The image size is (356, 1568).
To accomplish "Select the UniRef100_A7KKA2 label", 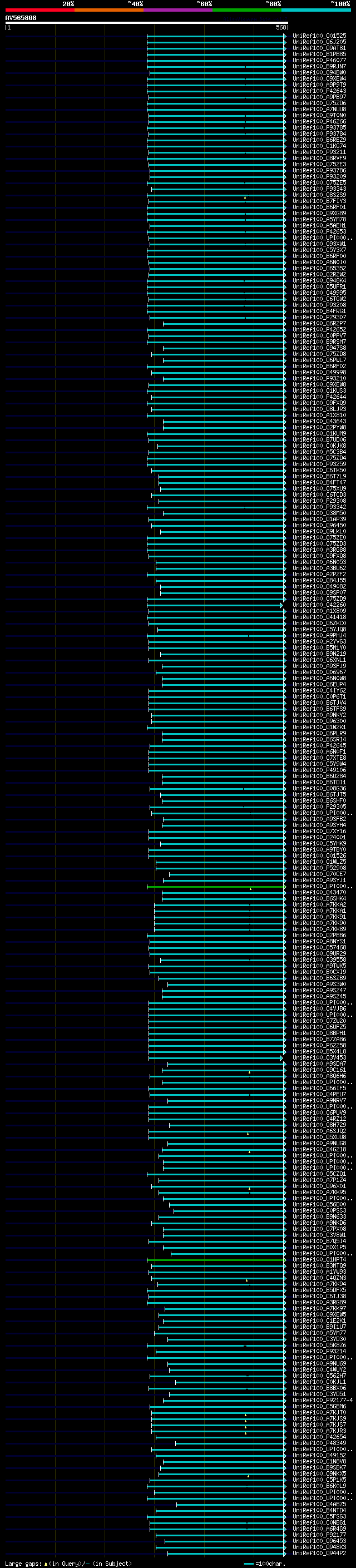I will (319, 904).
